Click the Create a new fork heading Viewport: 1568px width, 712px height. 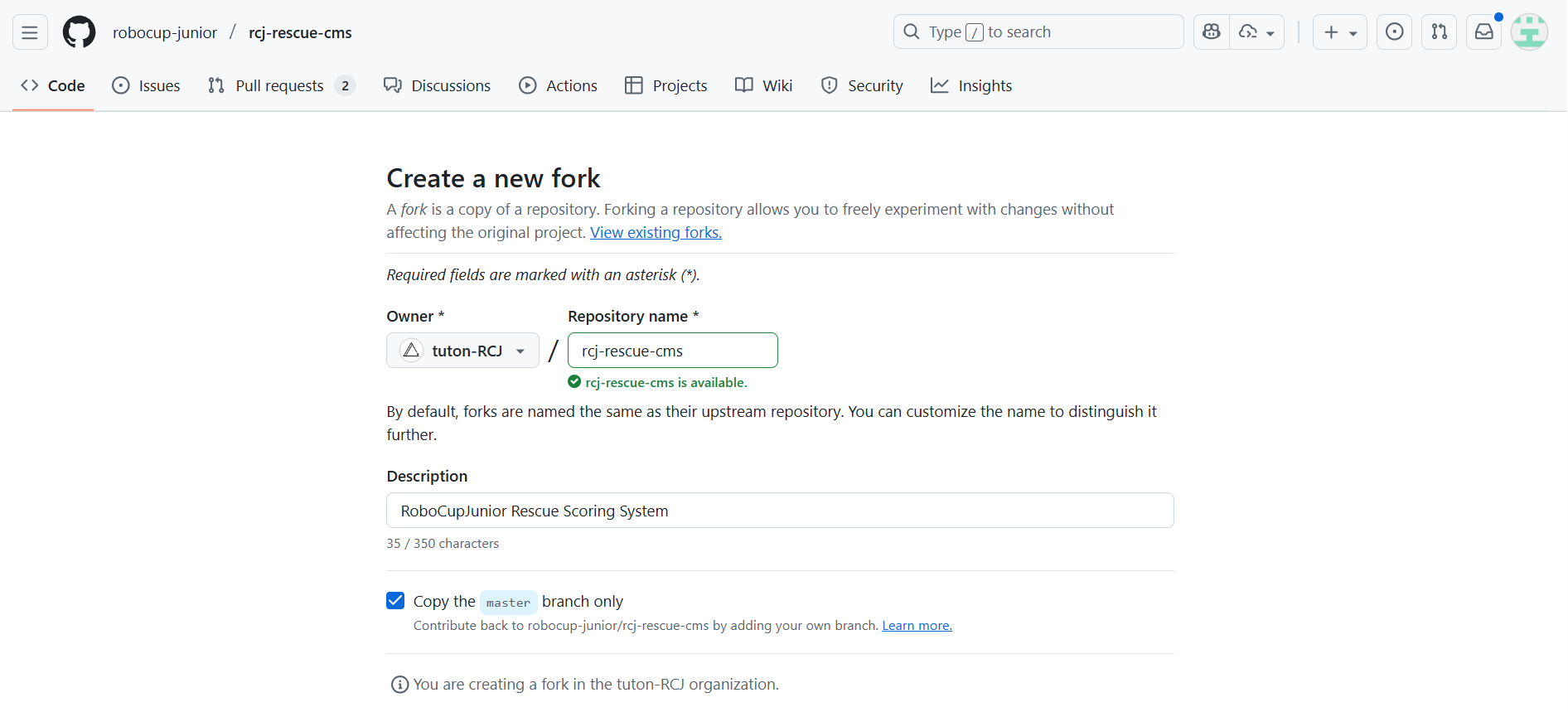coord(493,178)
